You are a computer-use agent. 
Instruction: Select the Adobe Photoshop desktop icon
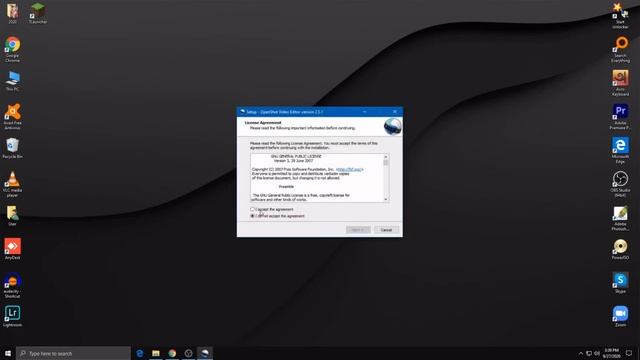tap(620, 218)
